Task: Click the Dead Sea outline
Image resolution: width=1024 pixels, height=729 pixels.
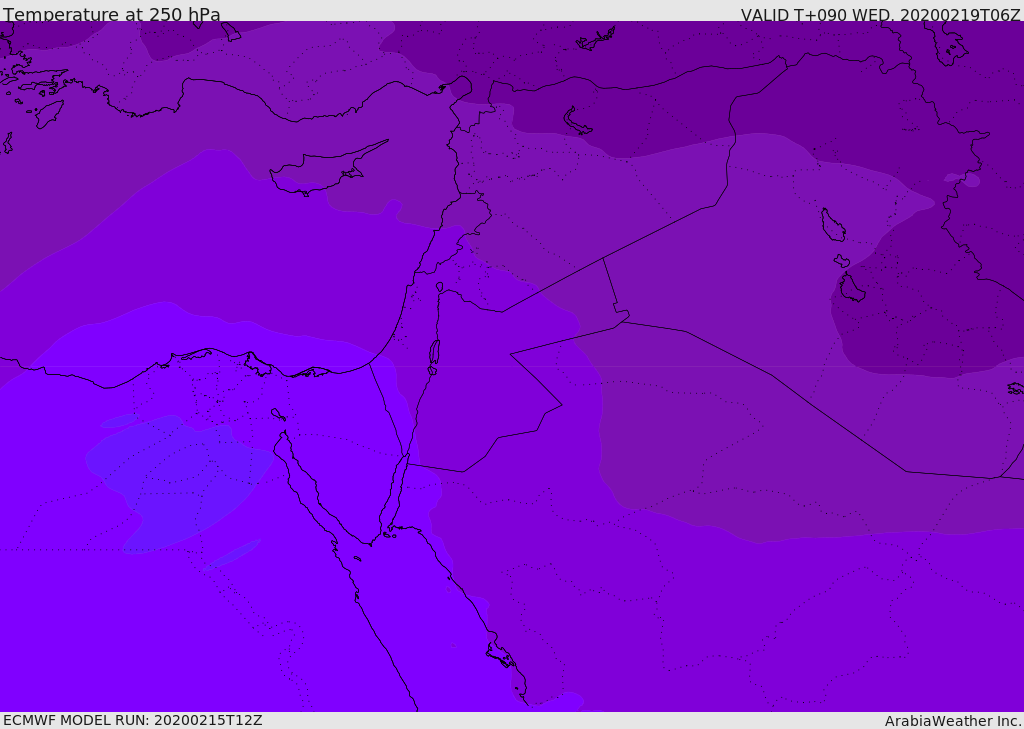Action: point(434,353)
